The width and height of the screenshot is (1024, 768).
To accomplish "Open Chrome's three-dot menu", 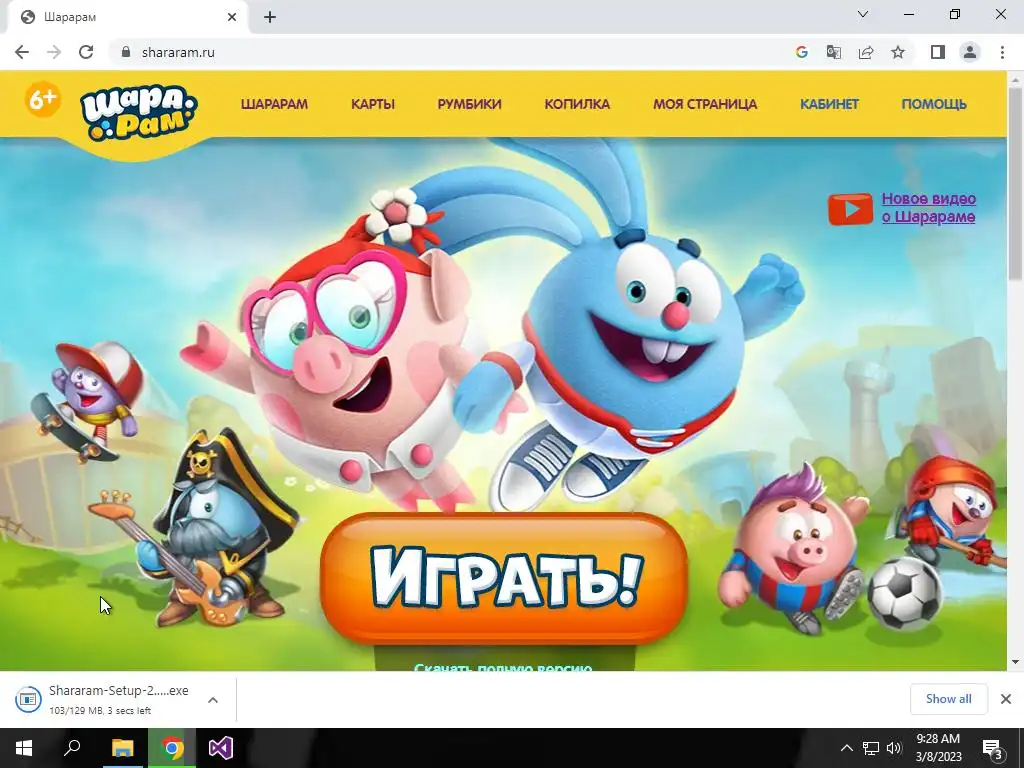I will [1002, 52].
